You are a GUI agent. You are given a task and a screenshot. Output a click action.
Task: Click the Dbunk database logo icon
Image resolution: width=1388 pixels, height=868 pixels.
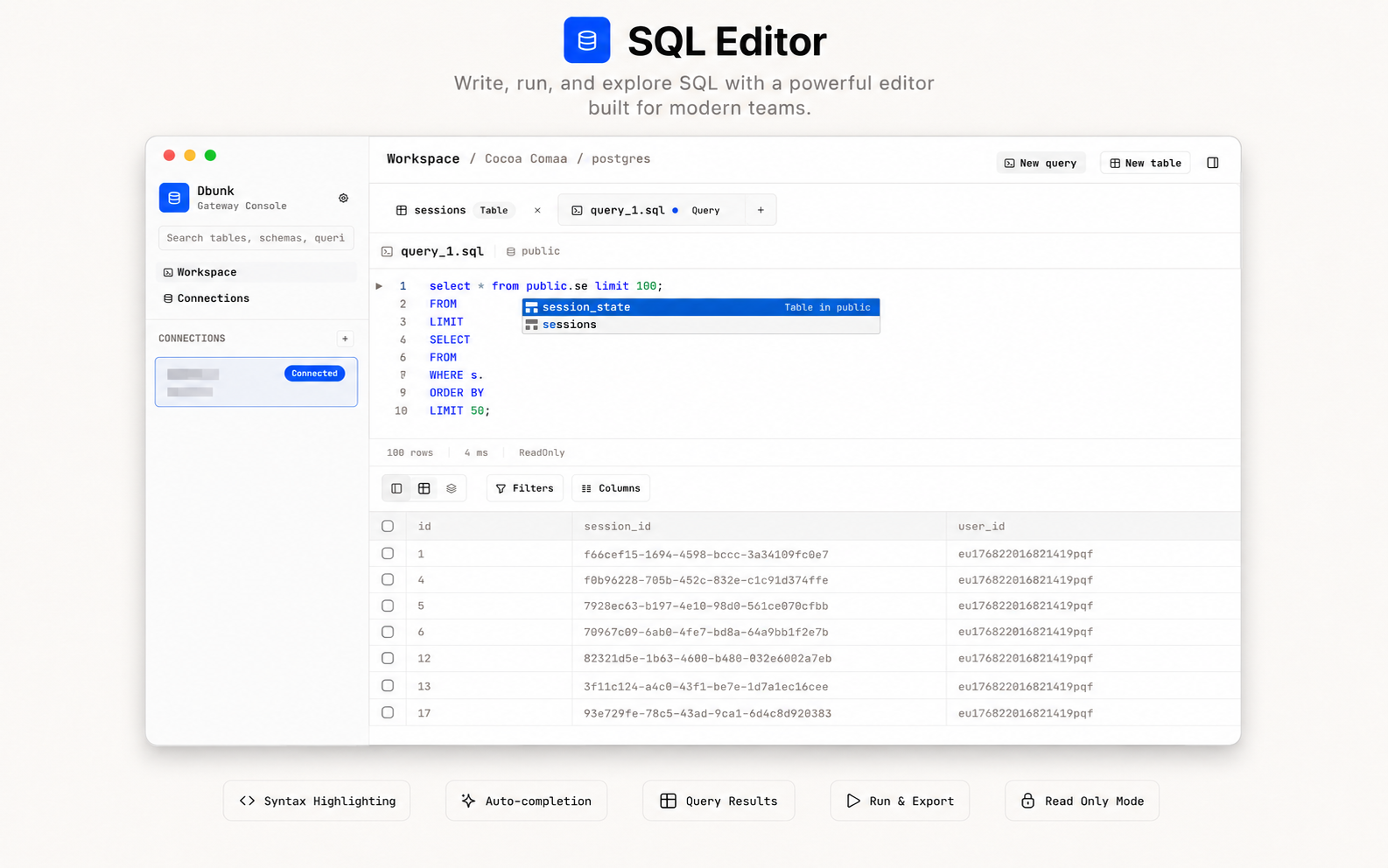[x=174, y=198]
